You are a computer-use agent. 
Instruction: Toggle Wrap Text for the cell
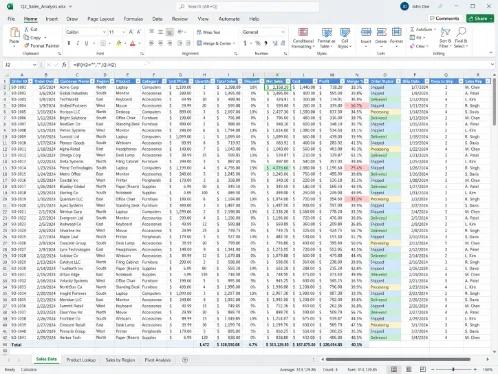(x=209, y=32)
